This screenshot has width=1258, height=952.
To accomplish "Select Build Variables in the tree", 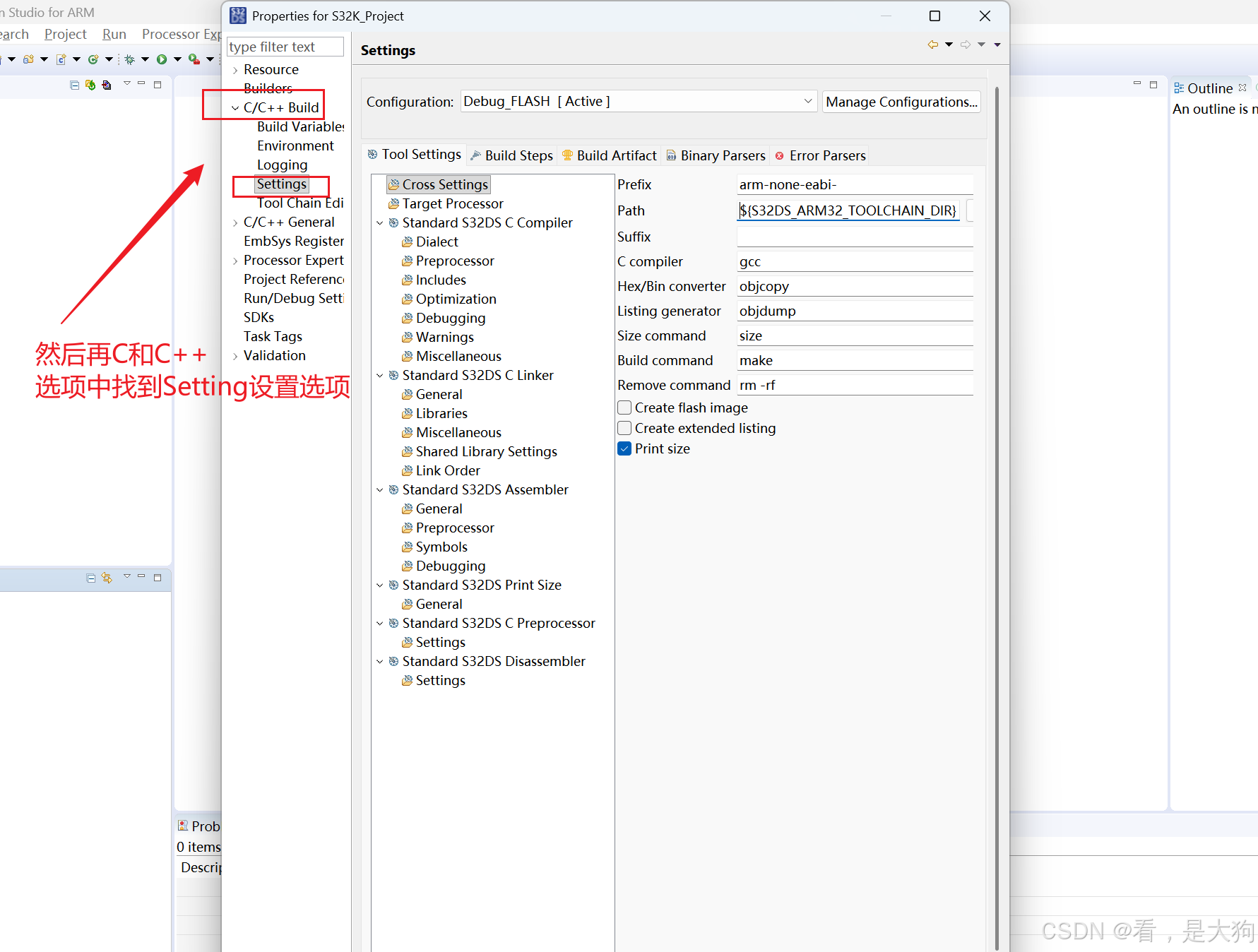I will coord(300,127).
